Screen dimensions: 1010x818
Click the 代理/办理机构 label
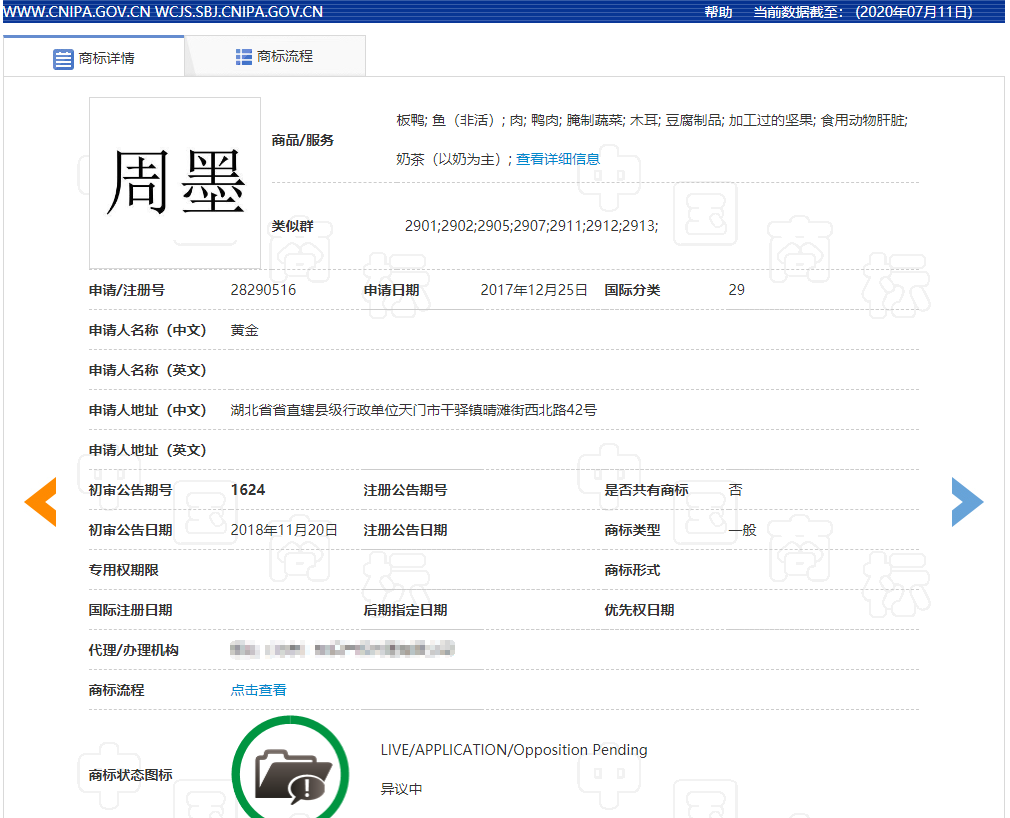pos(133,650)
